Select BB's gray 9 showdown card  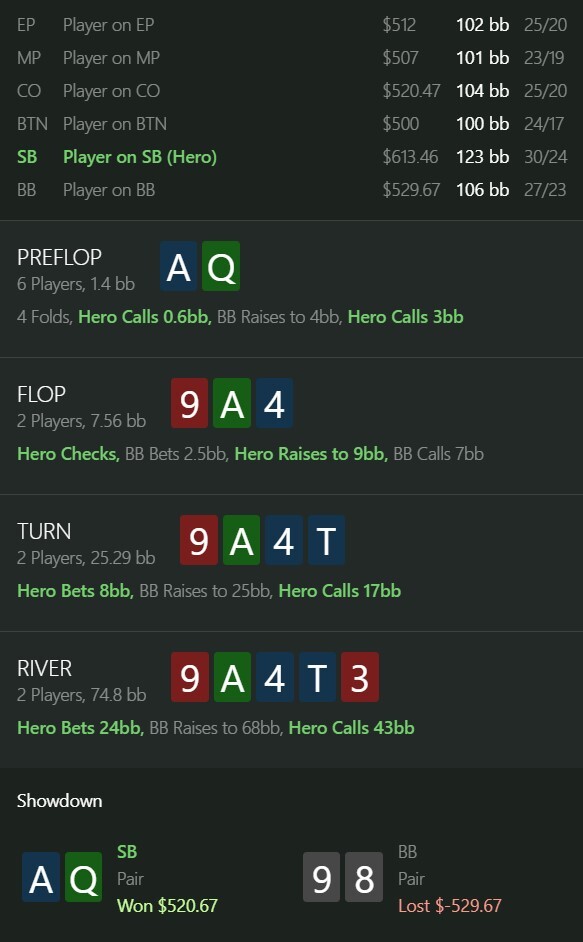tap(322, 877)
